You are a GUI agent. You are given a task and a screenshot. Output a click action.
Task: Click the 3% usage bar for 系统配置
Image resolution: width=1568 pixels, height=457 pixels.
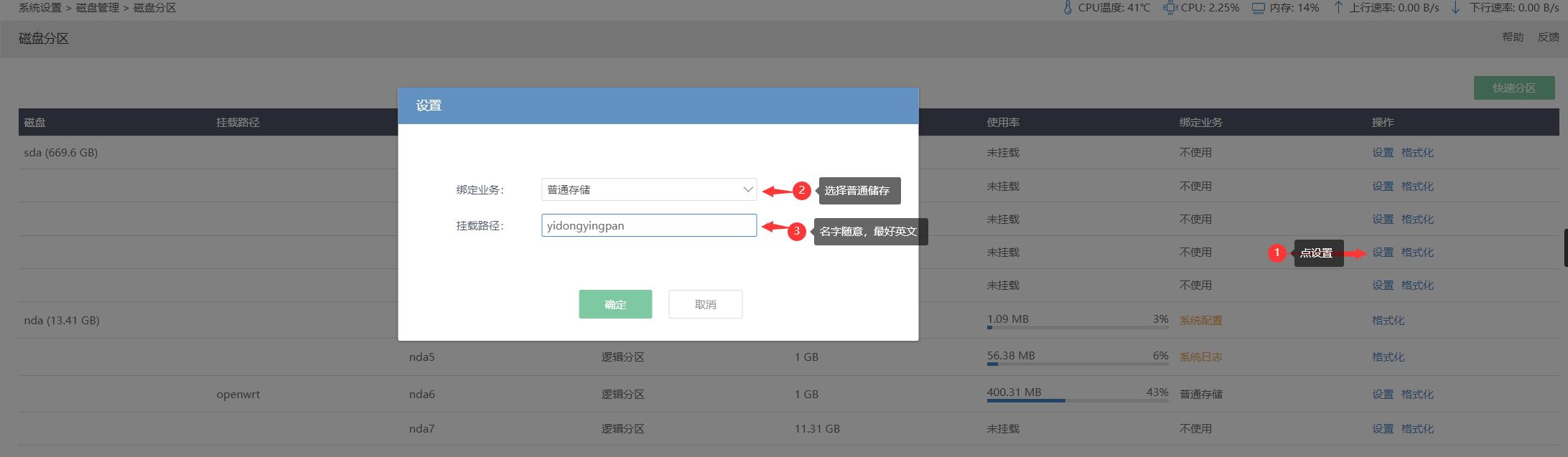[1078, 328]
